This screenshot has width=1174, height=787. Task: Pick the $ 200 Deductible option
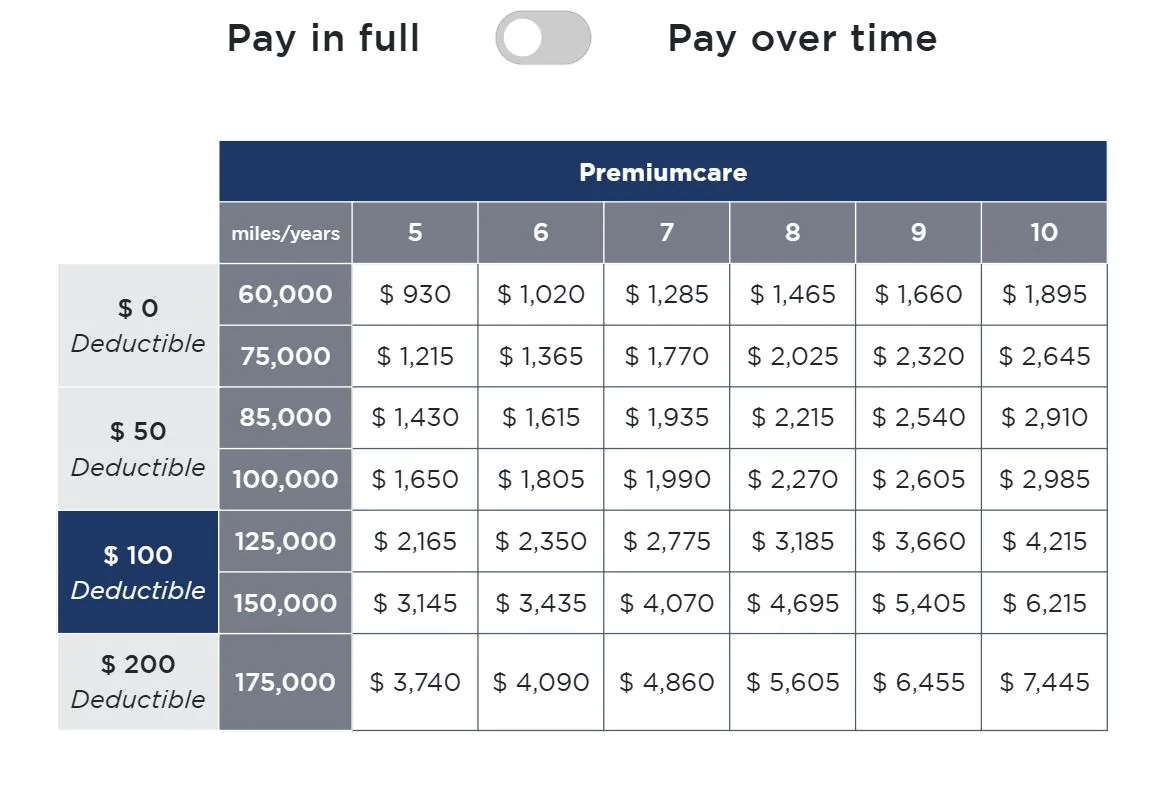[138, 681]
